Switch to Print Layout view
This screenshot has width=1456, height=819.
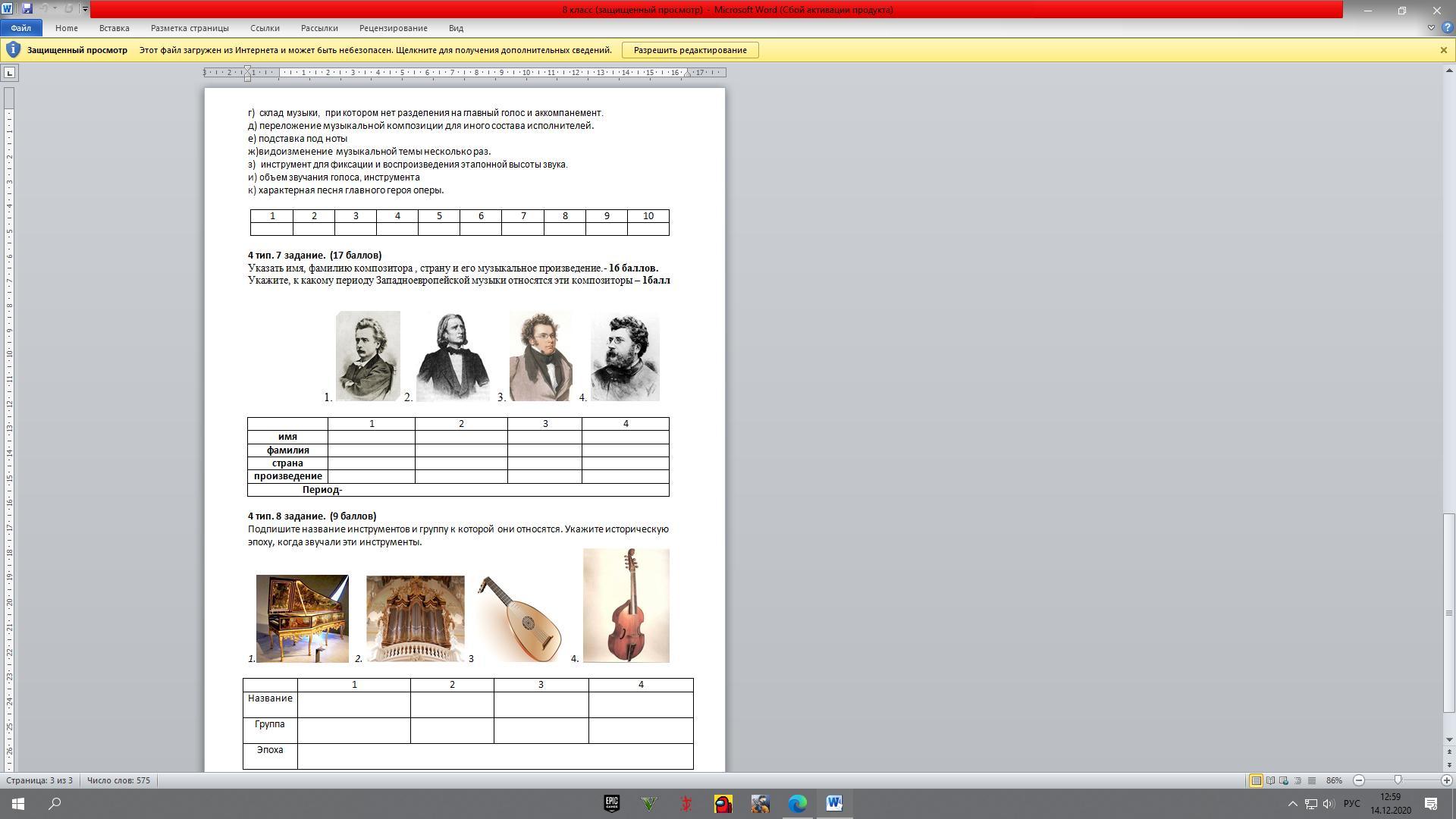1256,780
